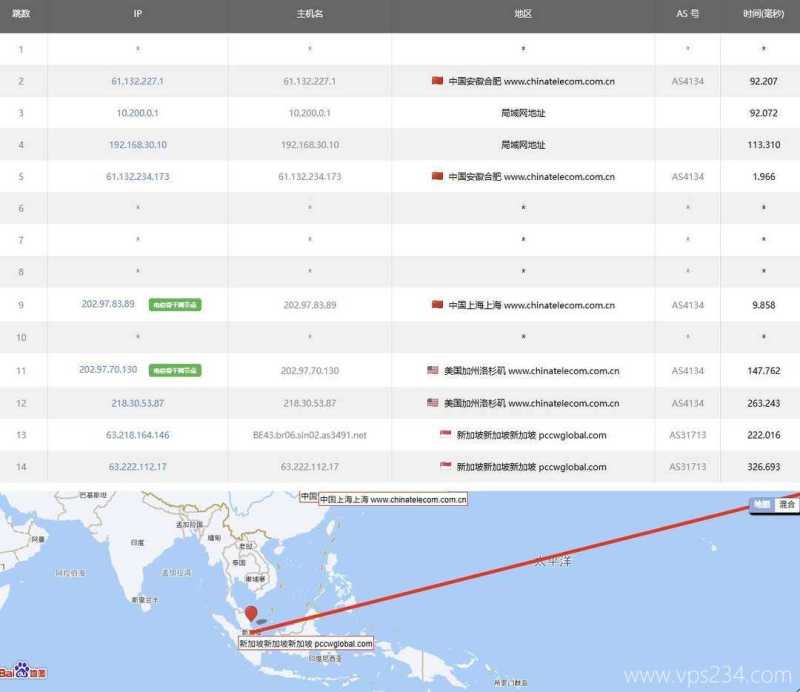Image resolution: width=800 pixels, height=692 pixels.
Task: Select the 地区 column header
Action: point(520,14)
